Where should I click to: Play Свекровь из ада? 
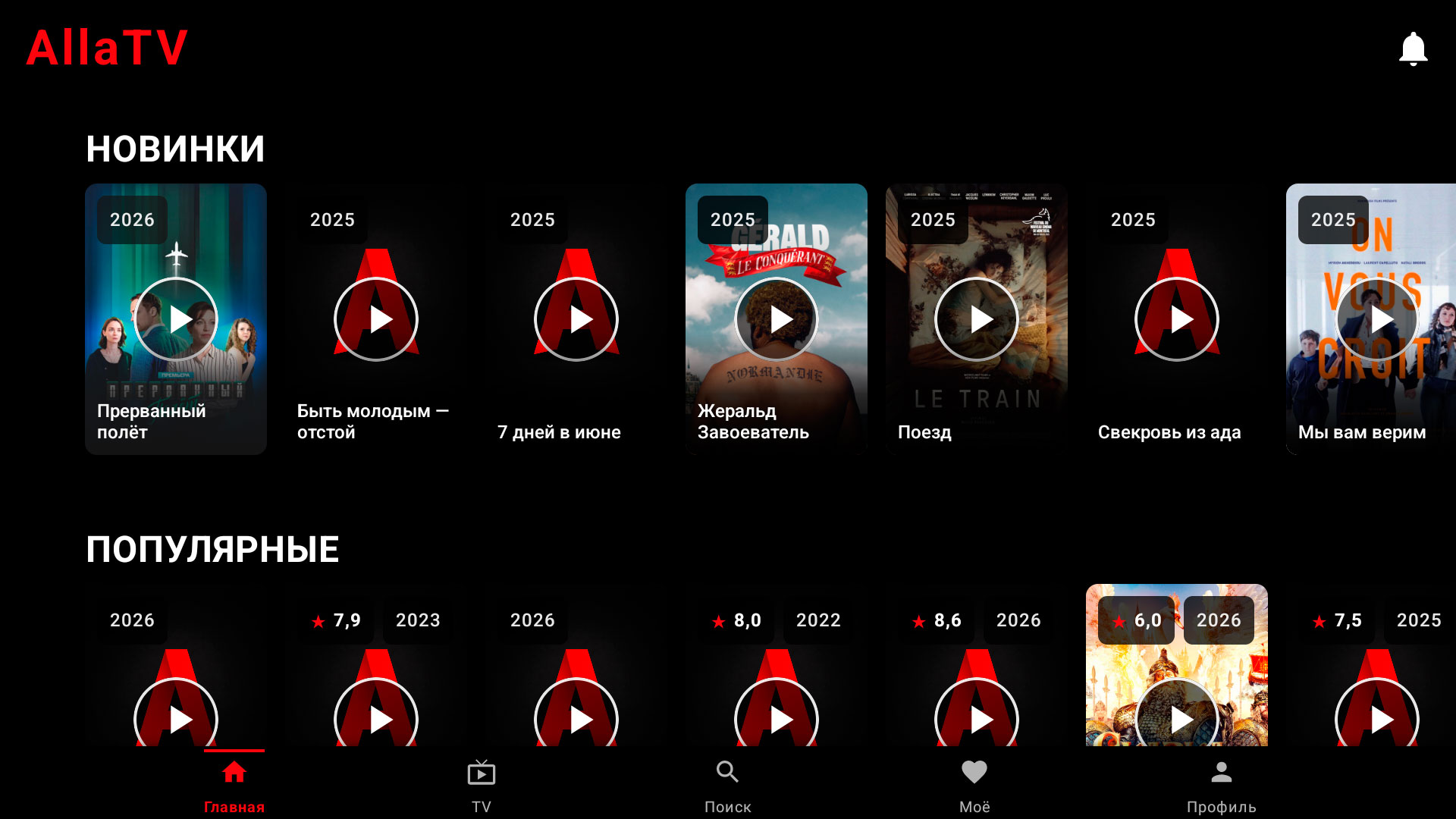[1177, 319]
